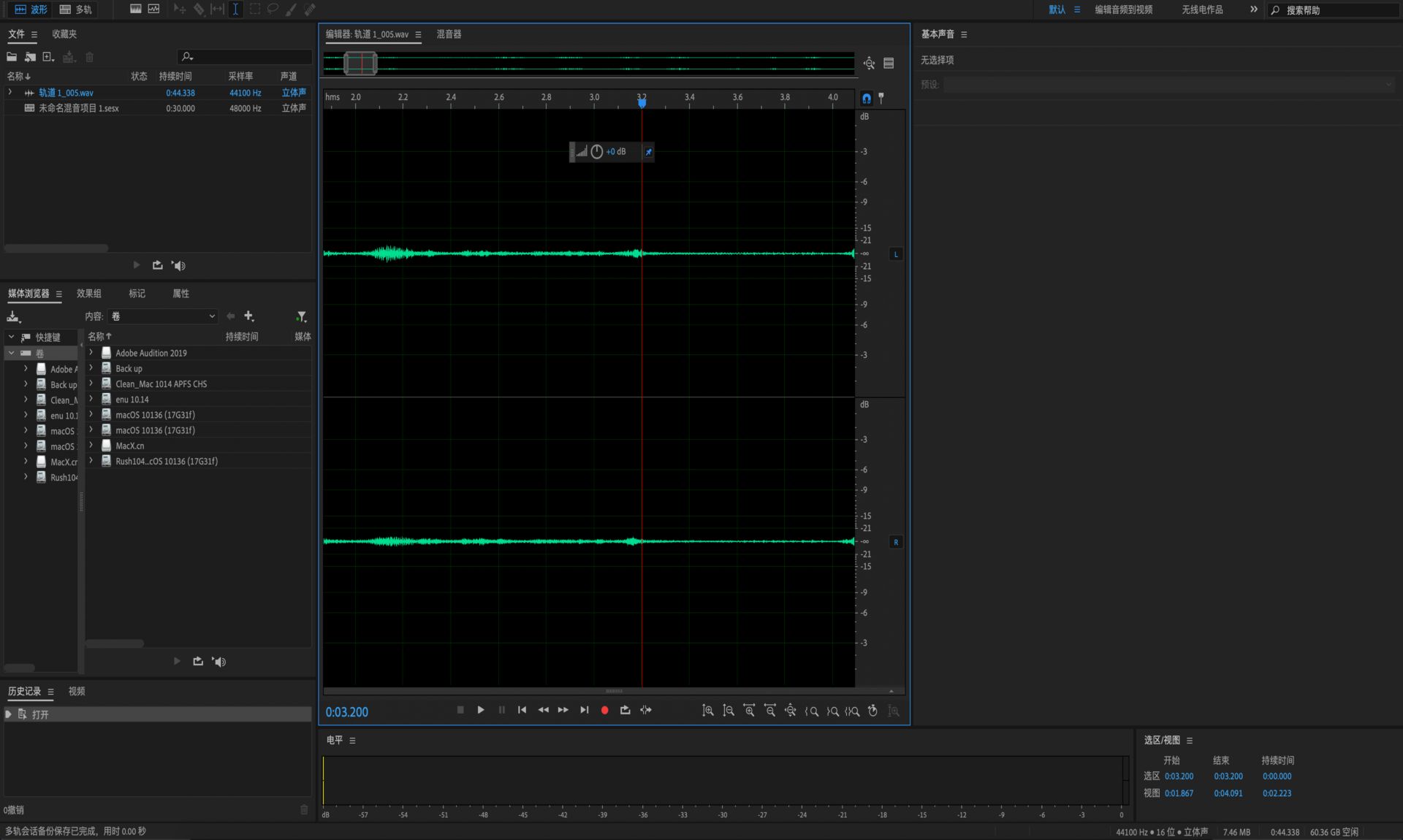Viewport: 1403px width, 840px height.
Task: Click the +0 dB volume knob
Action: pos(597,152)
